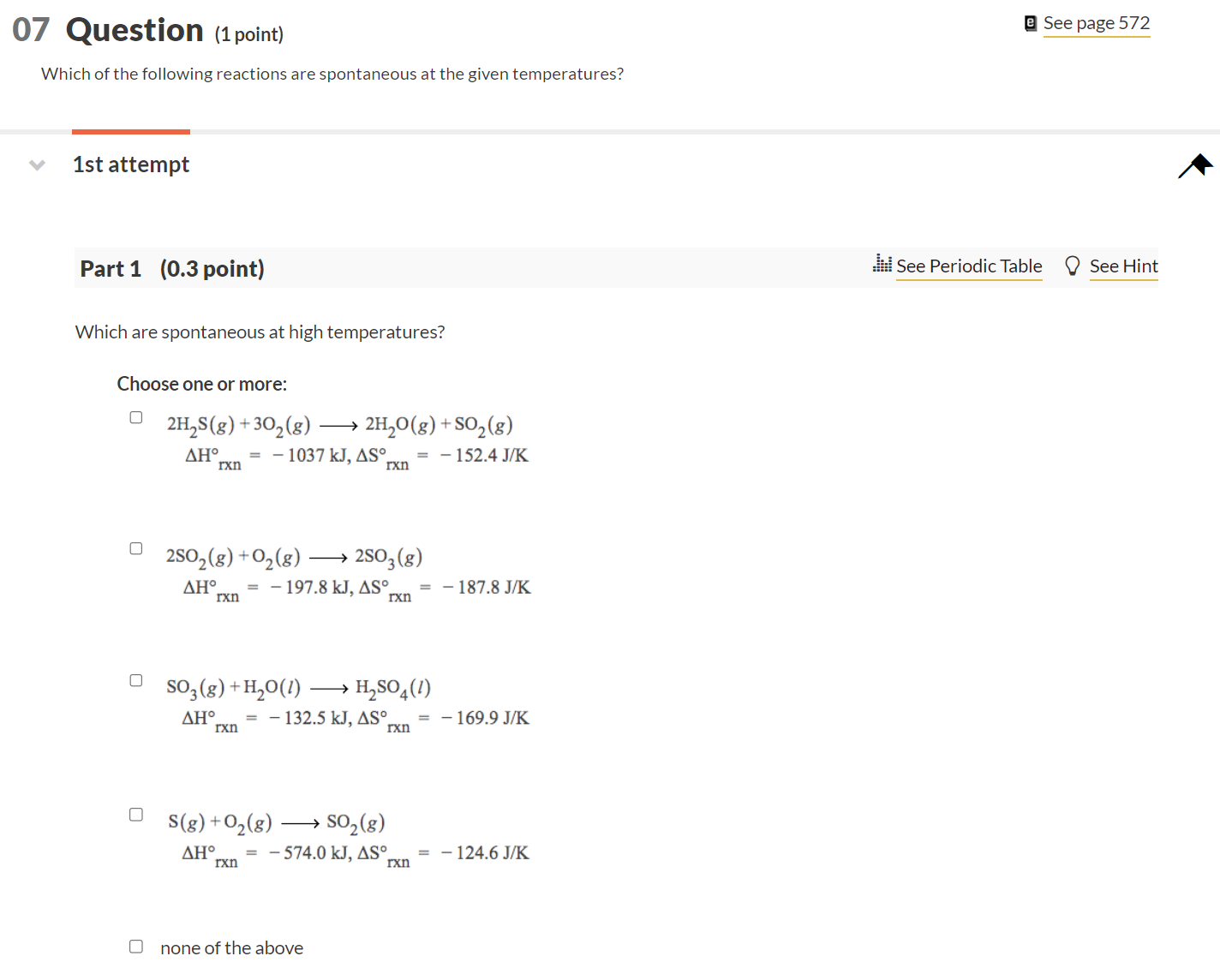The image size is (1220, 980).
Task: Click the "See Periodic Table" link
Action: [x=969, y=266]
